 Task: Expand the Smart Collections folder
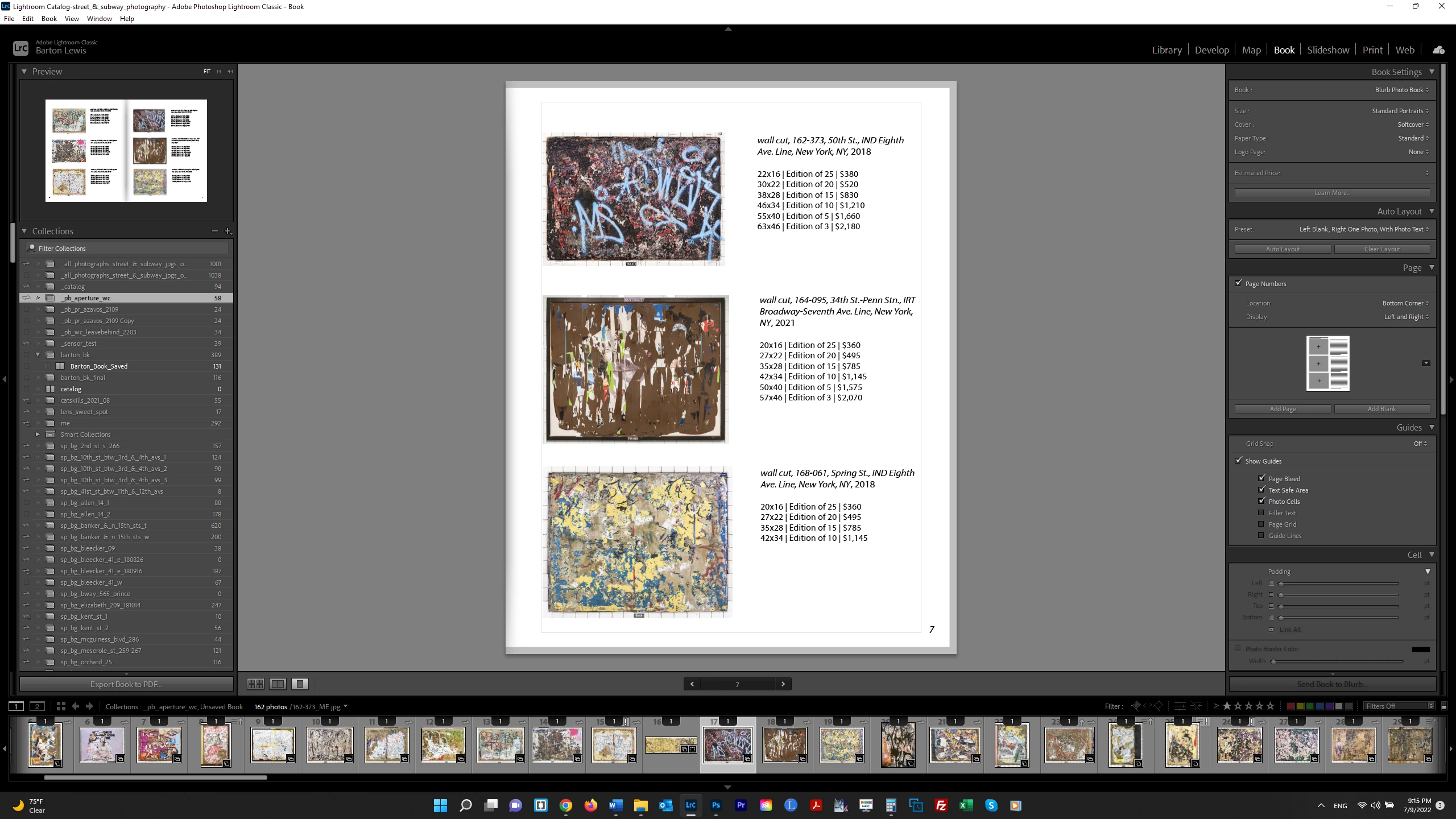[x=38, y=434]
